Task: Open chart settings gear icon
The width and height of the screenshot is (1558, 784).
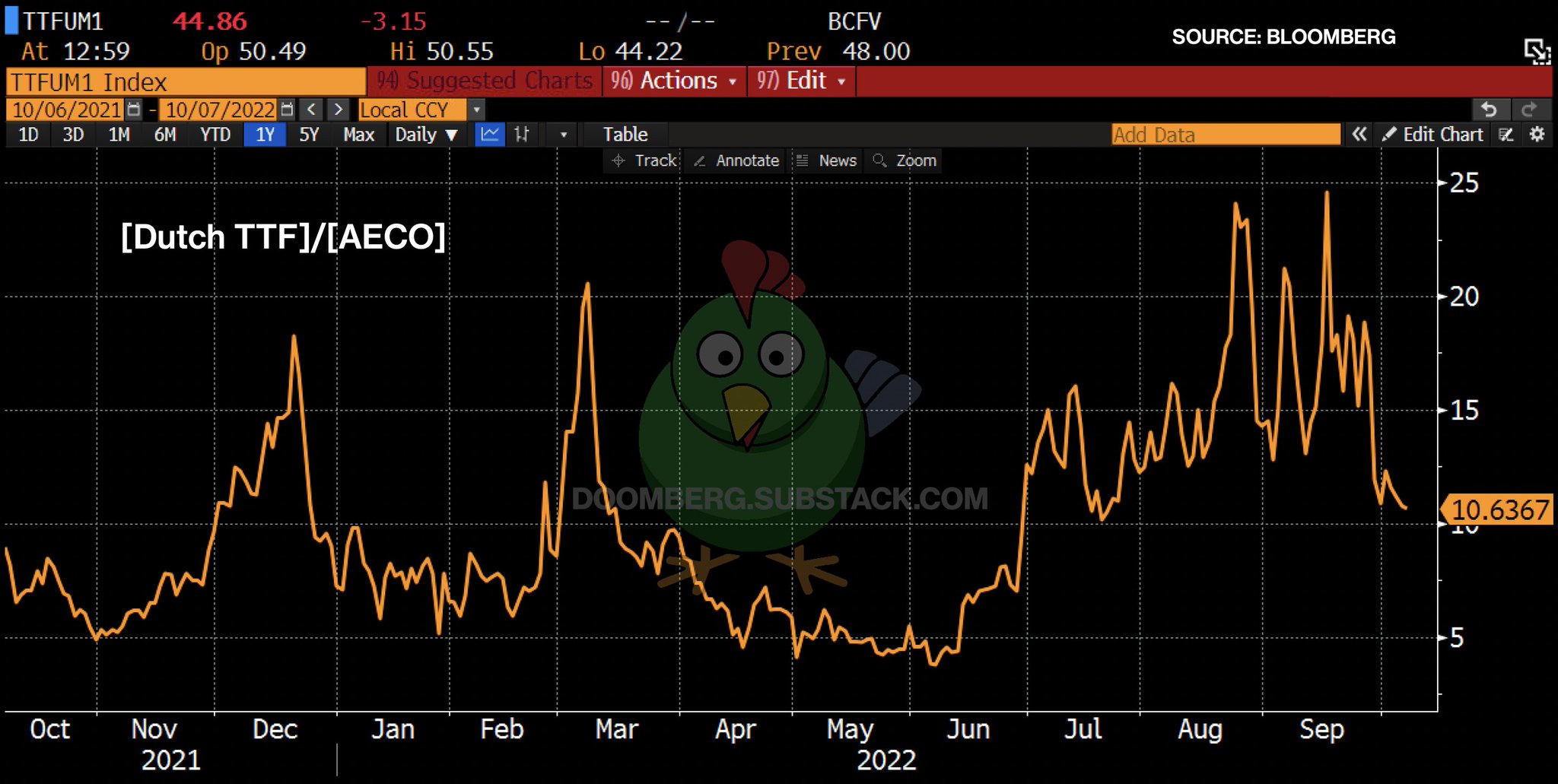Action: pos(1537,135)
